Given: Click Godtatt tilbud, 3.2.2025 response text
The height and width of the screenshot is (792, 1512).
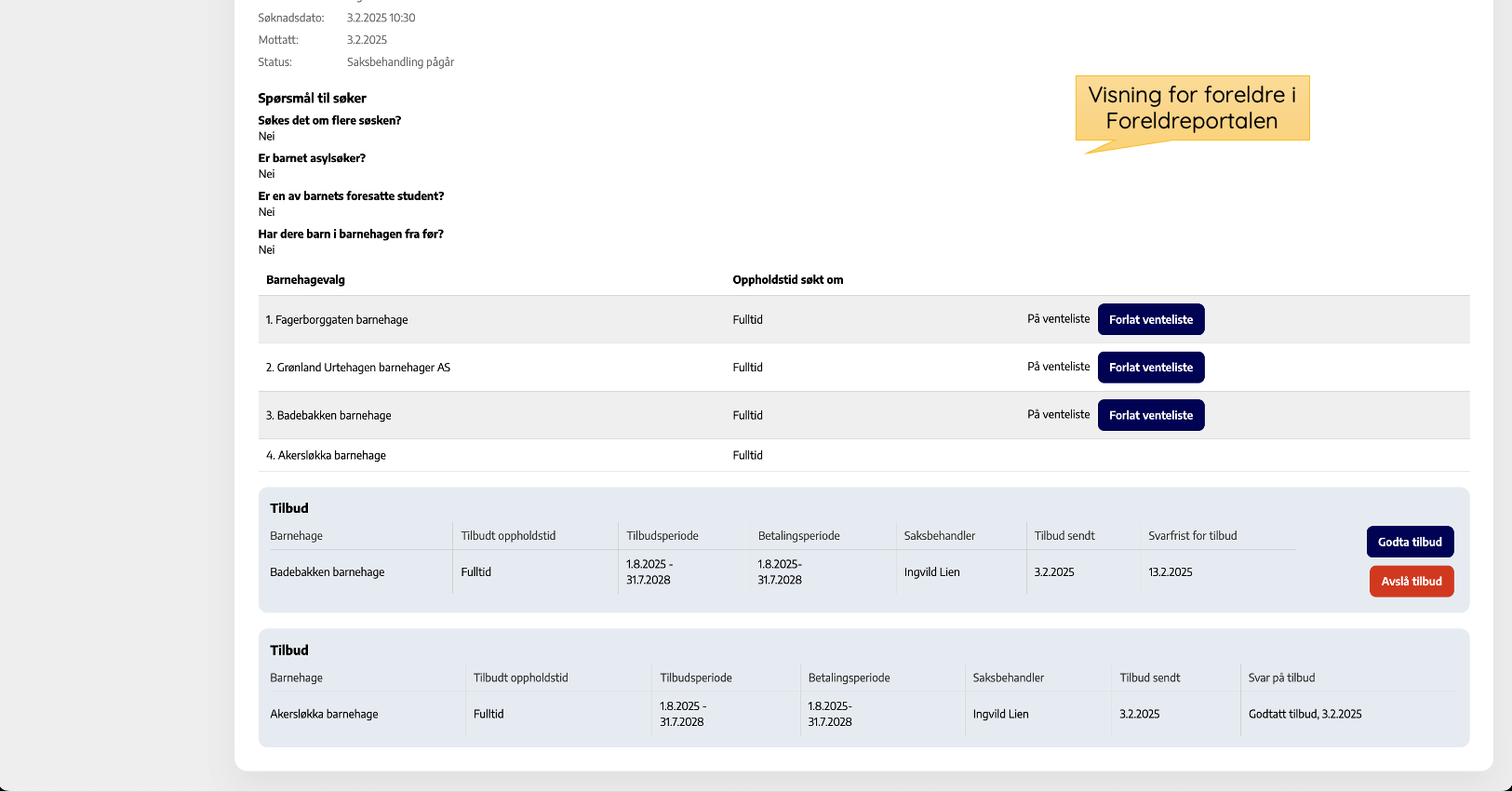Looking at the screenshot, I should (x=1305, y=715).
